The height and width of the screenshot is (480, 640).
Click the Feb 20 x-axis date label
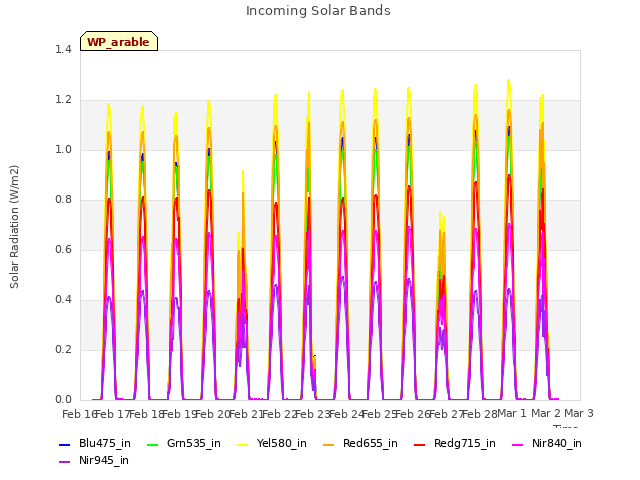[213, 414]
